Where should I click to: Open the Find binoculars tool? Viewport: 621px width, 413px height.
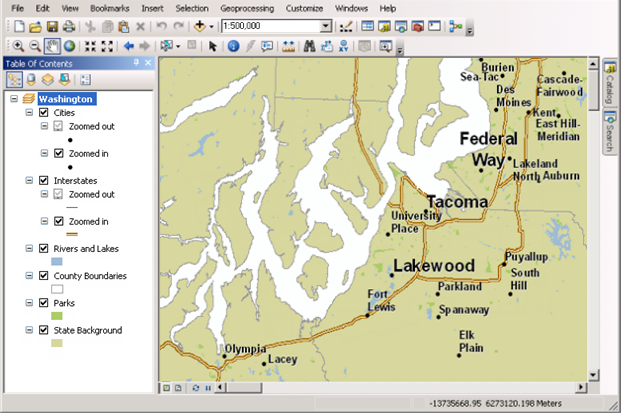pyautogui.click(x=310, y=46)
